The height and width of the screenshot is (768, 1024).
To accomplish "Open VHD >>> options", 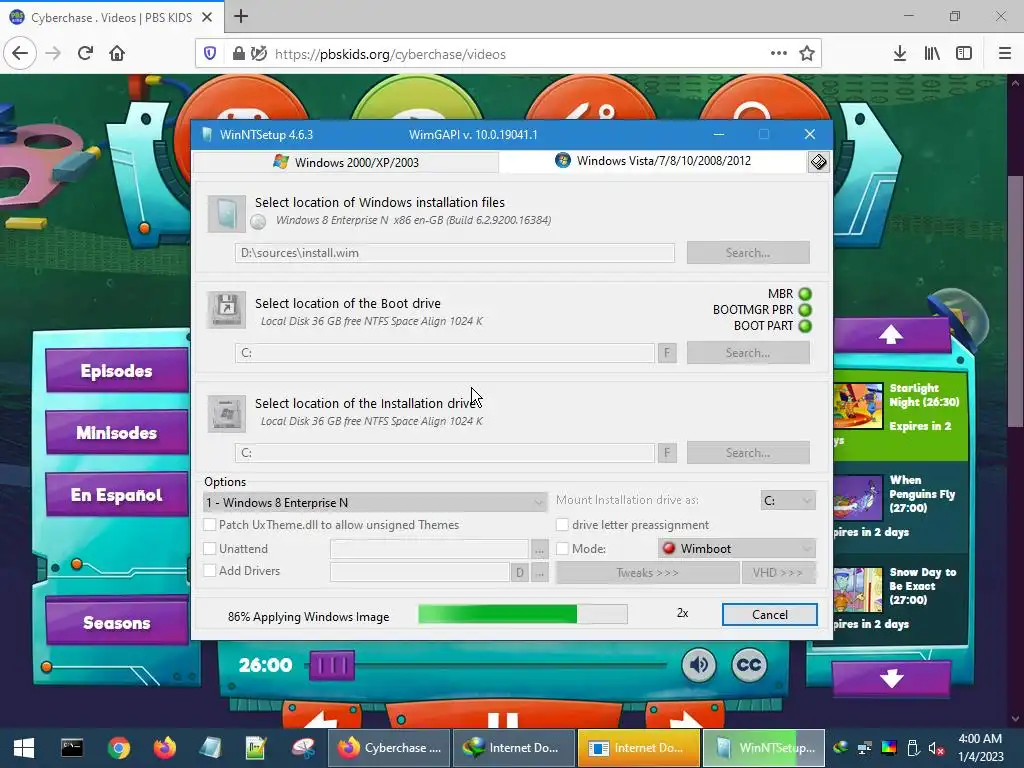I will pyautogui.click(x=778, y=573).
